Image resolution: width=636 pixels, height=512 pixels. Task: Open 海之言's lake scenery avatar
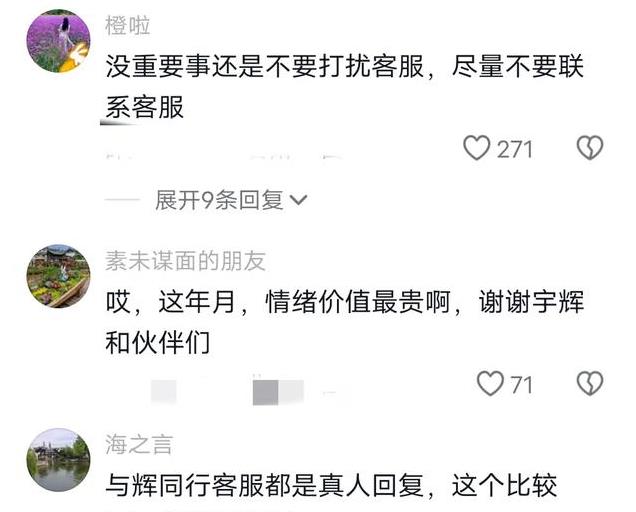pyautogui.click(x=58, y=460)
